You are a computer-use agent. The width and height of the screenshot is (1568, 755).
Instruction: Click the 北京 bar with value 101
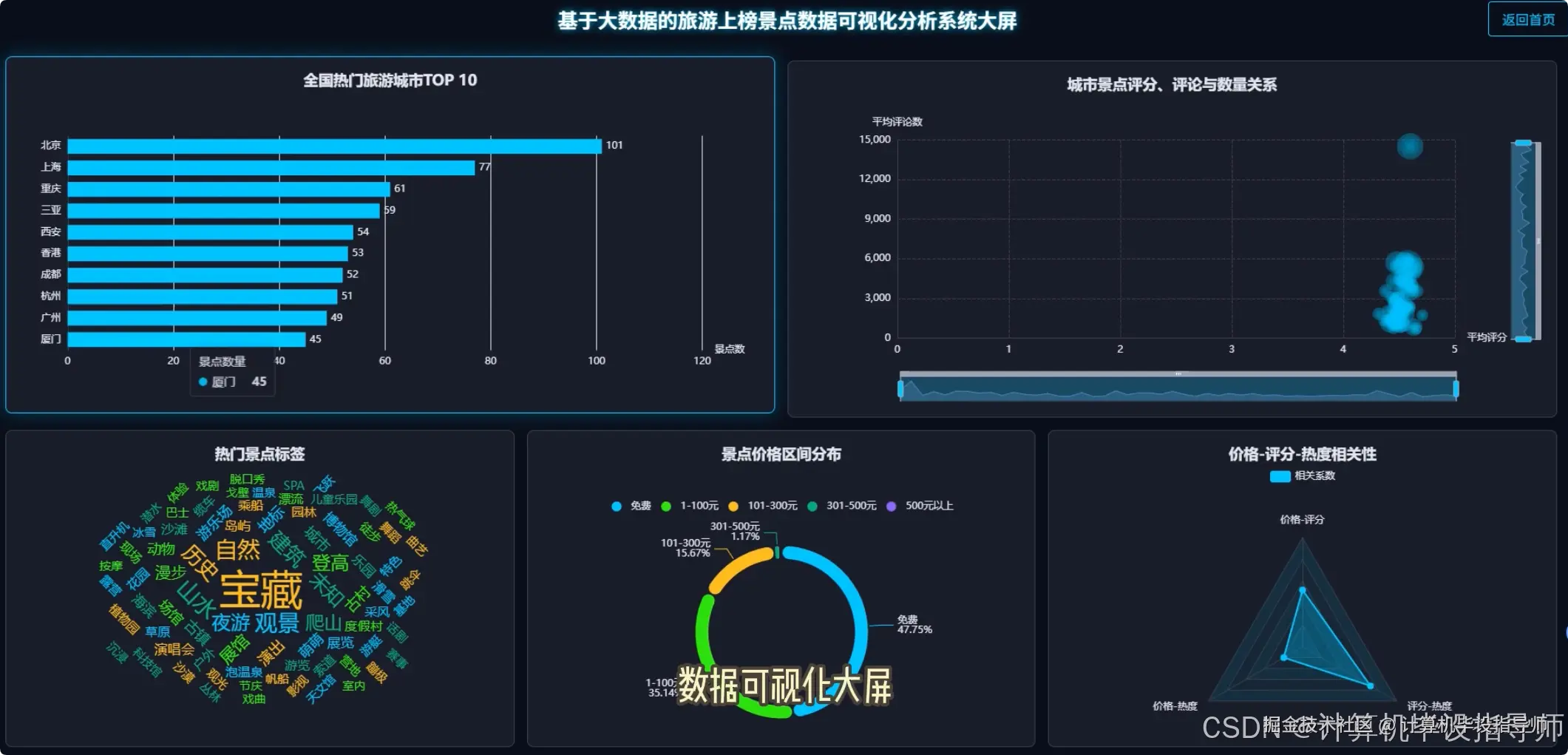[x=334, y=146]
